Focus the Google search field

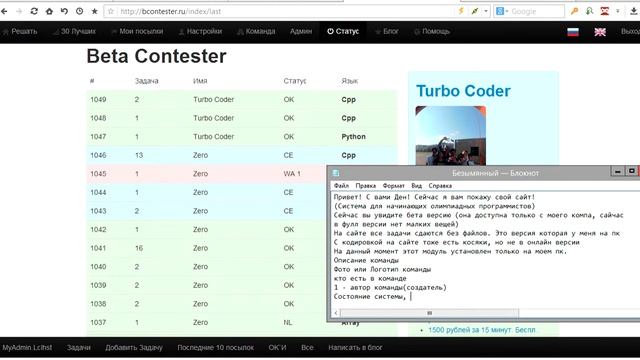536,11
